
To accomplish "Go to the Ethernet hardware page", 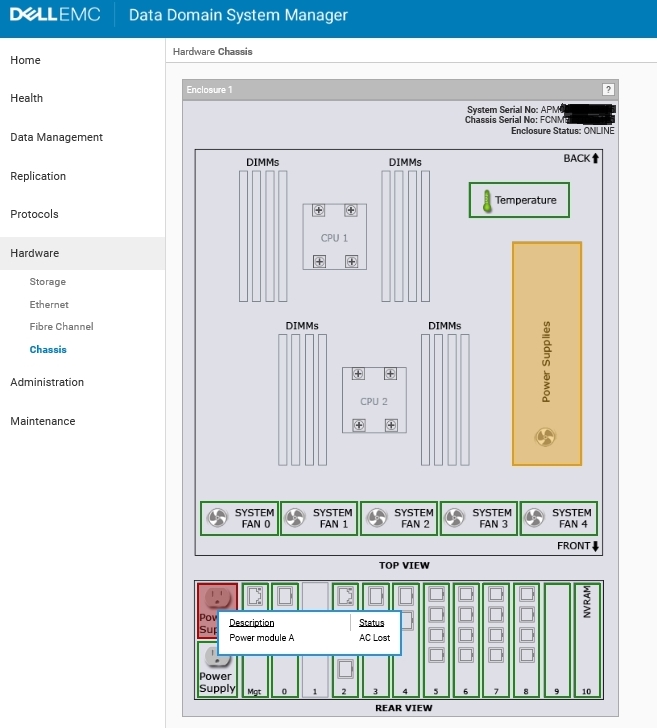I will tap(49, 305).
